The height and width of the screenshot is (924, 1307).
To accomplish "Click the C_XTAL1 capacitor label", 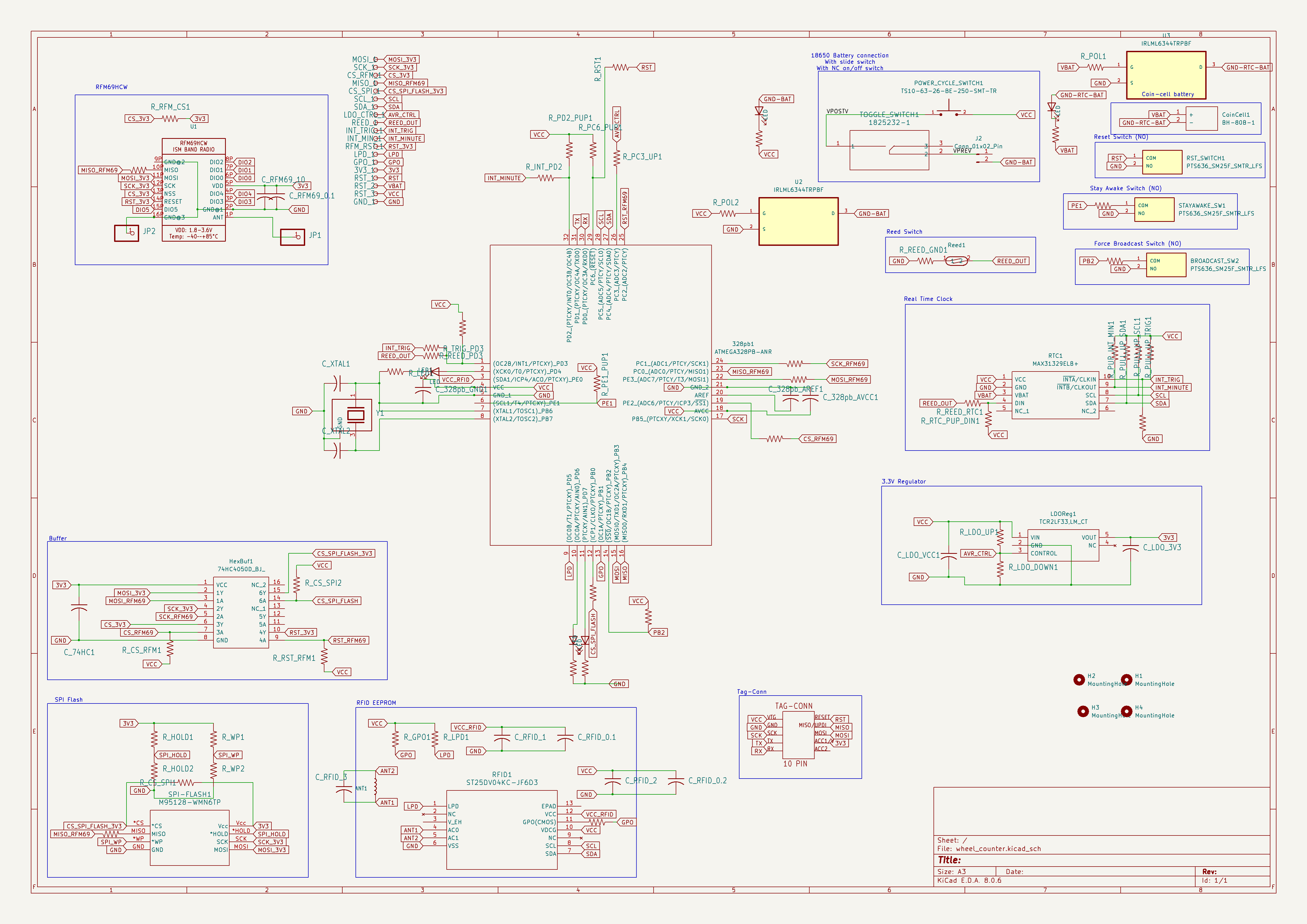I will pyautogui.click(x=336, y=364).
